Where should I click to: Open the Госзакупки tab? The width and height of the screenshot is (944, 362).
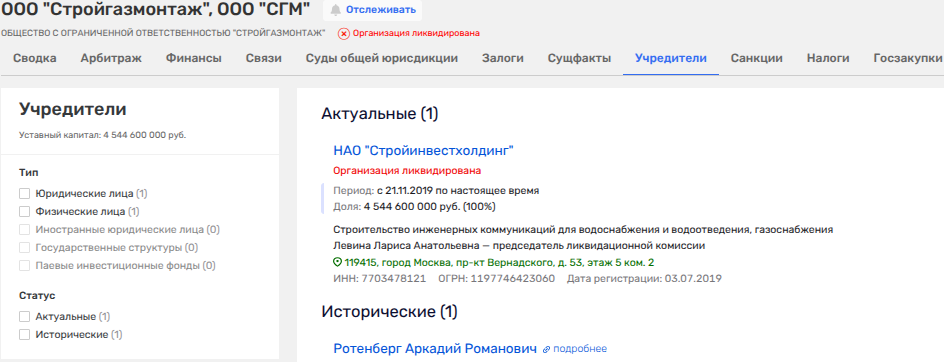pos(908,58)
